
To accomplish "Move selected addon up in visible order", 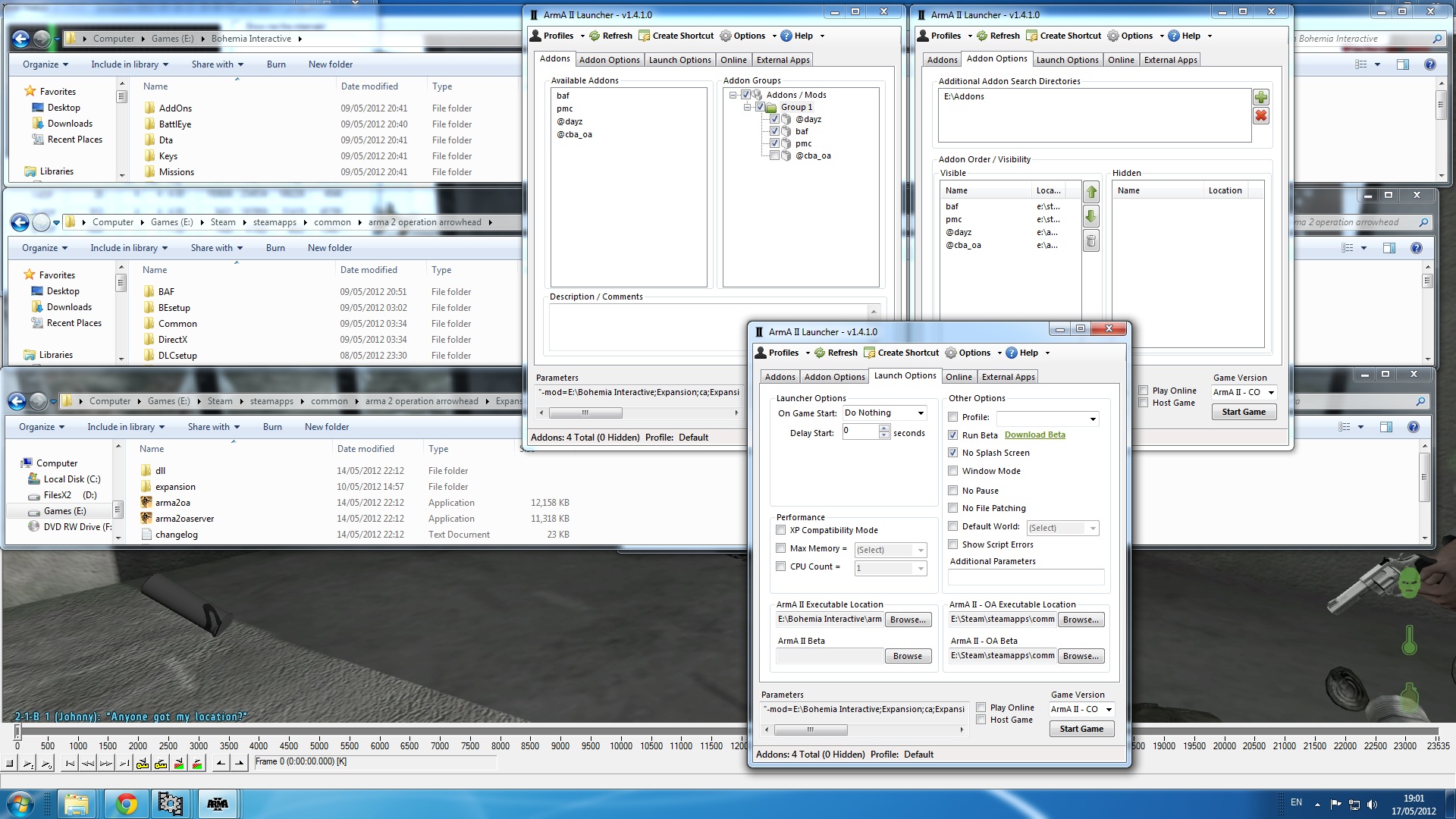I will pos(1091,193).
